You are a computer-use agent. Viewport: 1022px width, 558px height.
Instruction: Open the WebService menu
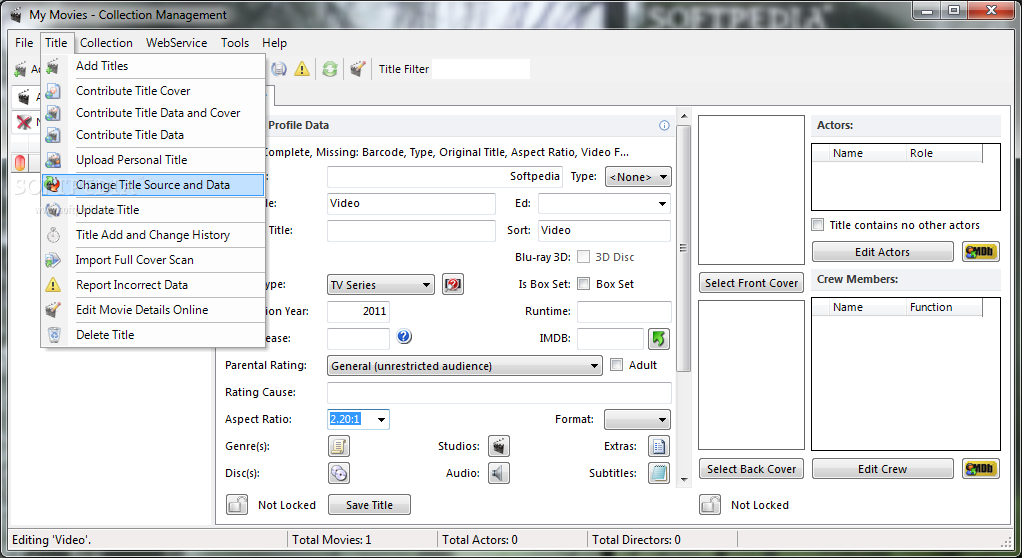[177, 42]
